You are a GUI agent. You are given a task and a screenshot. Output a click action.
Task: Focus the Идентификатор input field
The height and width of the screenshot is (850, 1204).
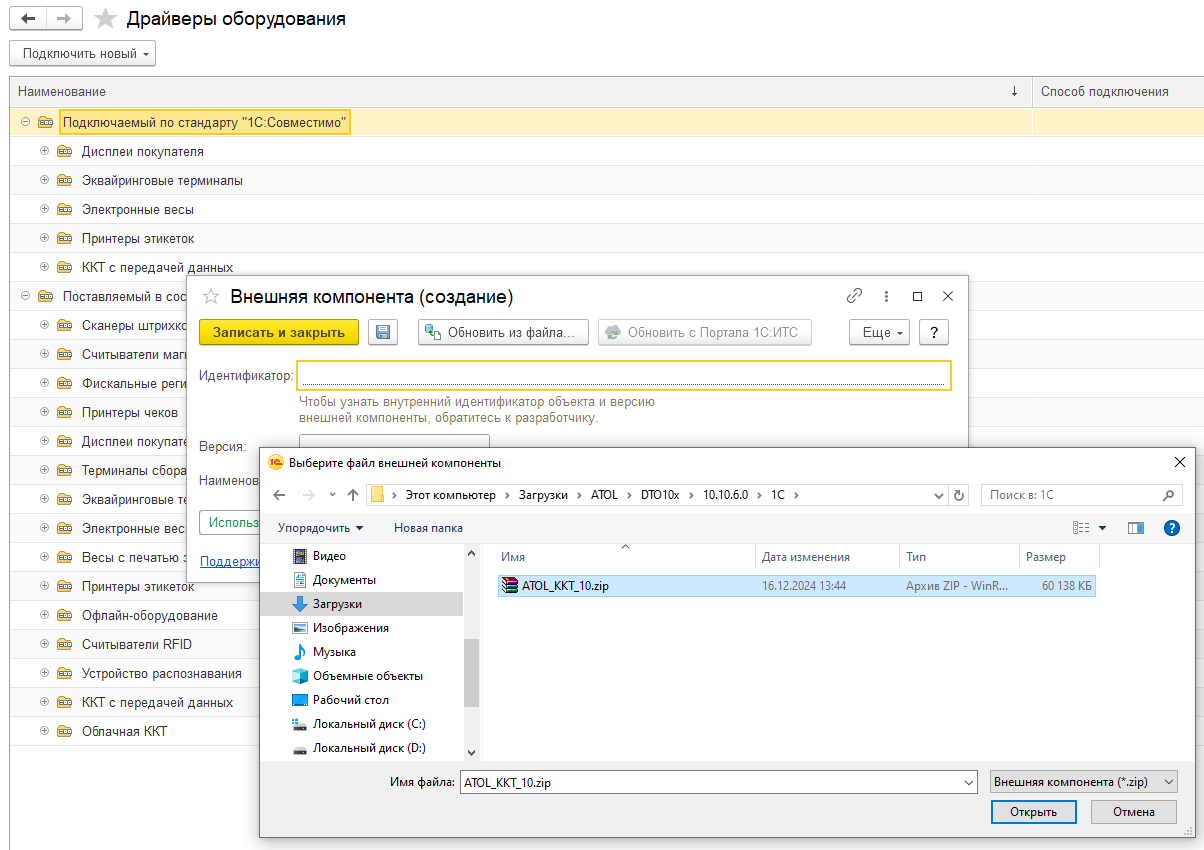click(625, 375)
